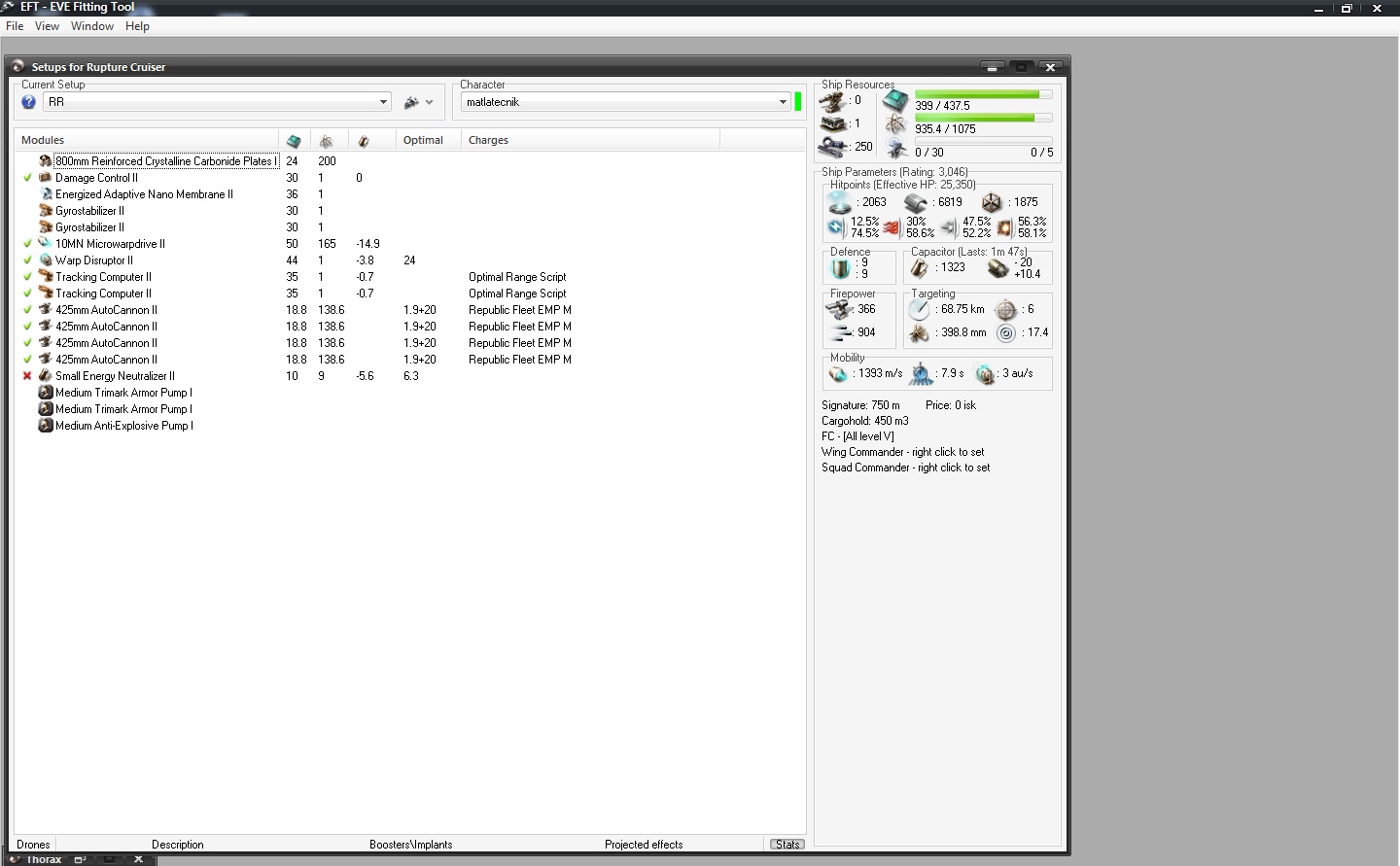Image resolution: width=1400 pixels, height=866 pixels.
Task: Select the 800mm Reinforced Crystalline Carbonide Plates icon
Action: point(45,161)
